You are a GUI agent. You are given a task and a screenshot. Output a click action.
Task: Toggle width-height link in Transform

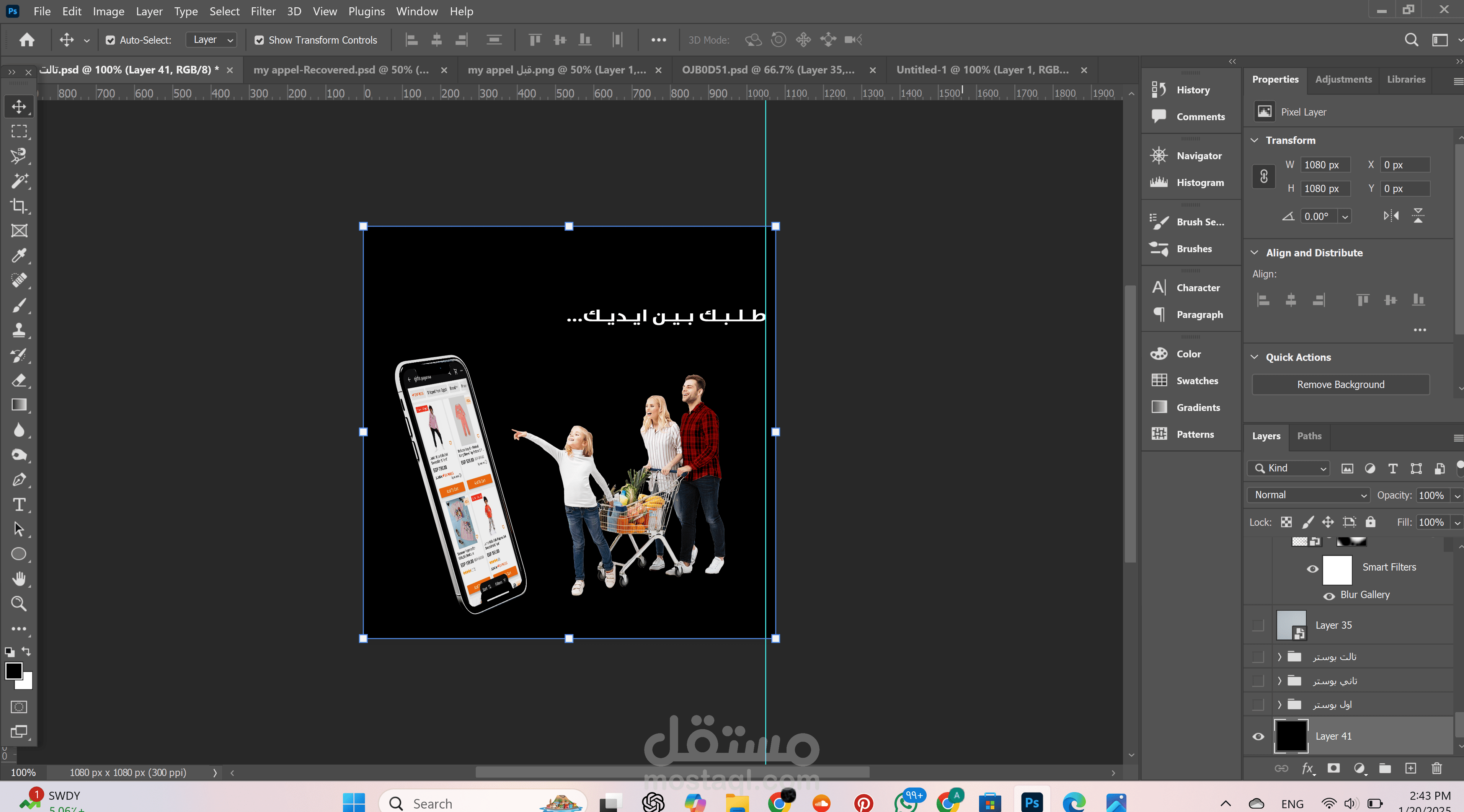pos(1264,177)
